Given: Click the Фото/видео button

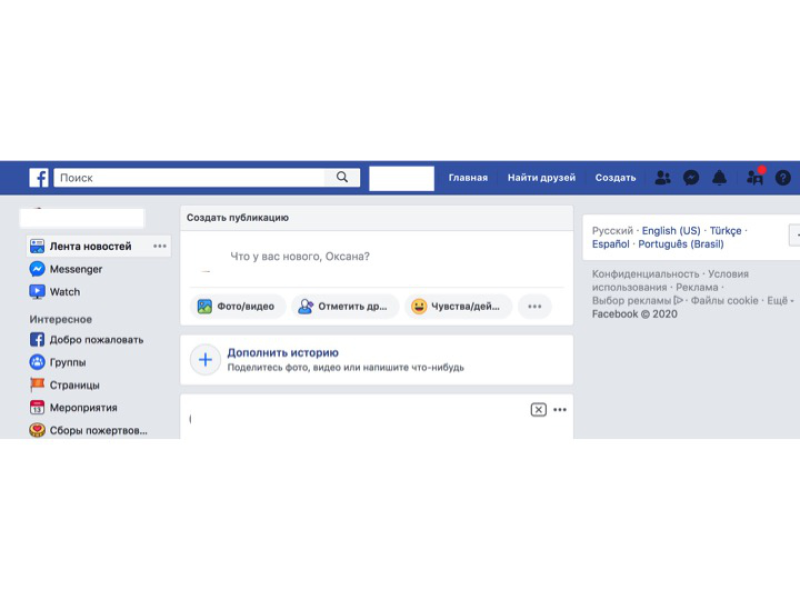Looking at the screenshot, I should pyautogui.click(x=237, y=306).
